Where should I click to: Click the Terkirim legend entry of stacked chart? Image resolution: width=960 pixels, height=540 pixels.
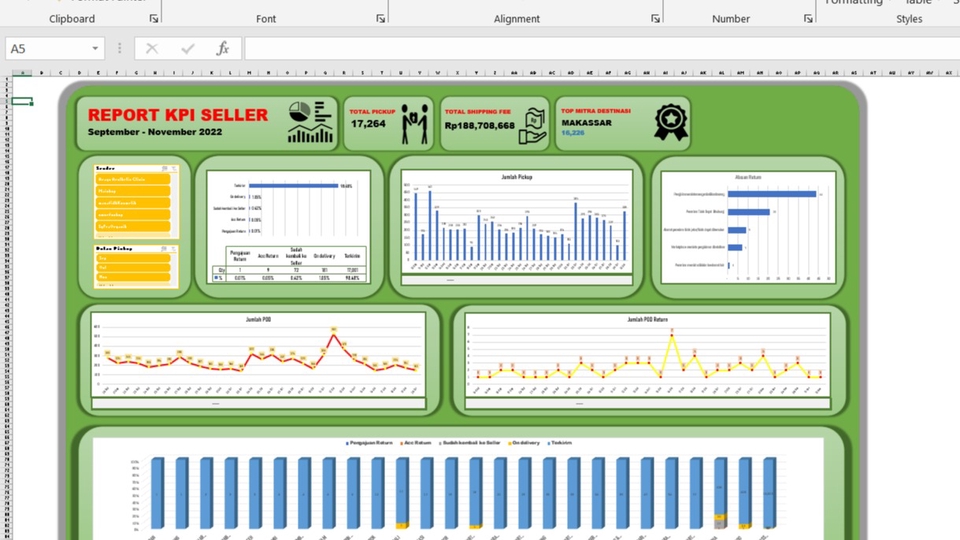[x=560, y=443]
